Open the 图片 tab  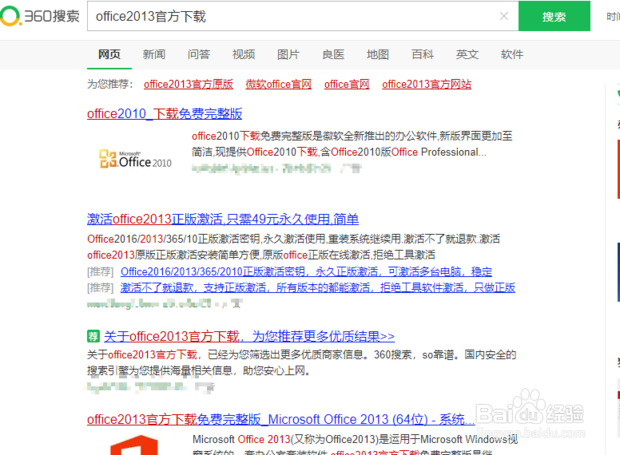[288, 54]
